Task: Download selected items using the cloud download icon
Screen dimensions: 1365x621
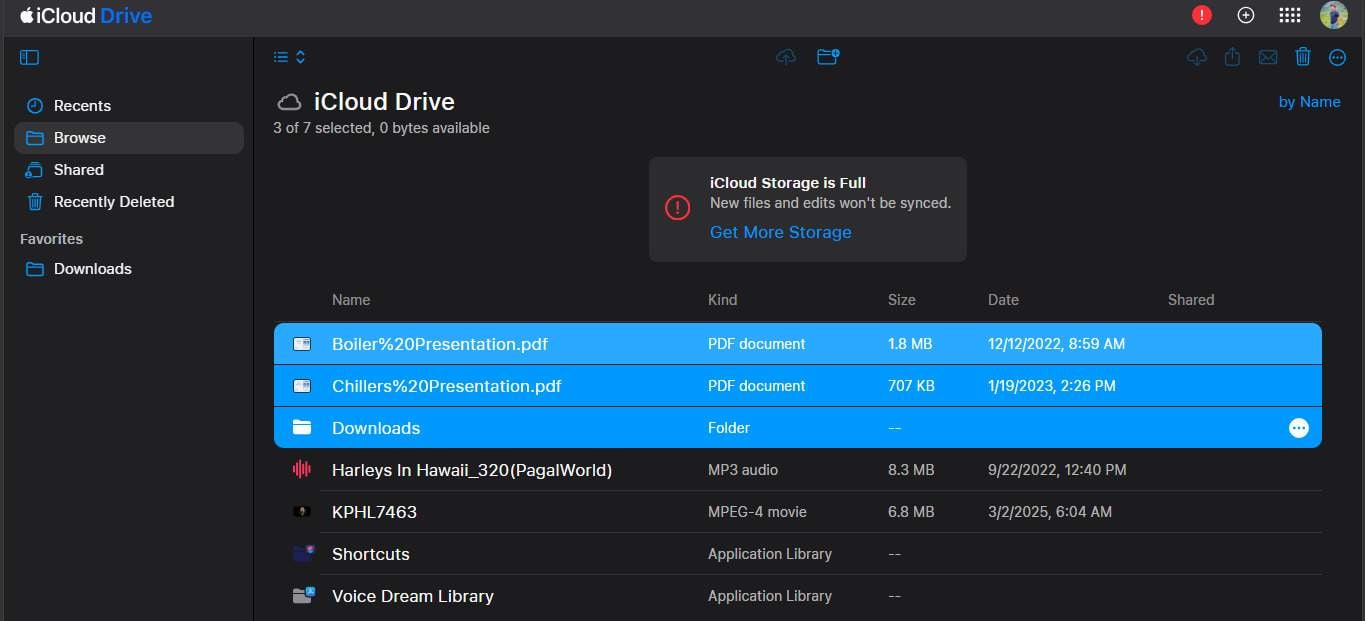Action: [1197, 57]
